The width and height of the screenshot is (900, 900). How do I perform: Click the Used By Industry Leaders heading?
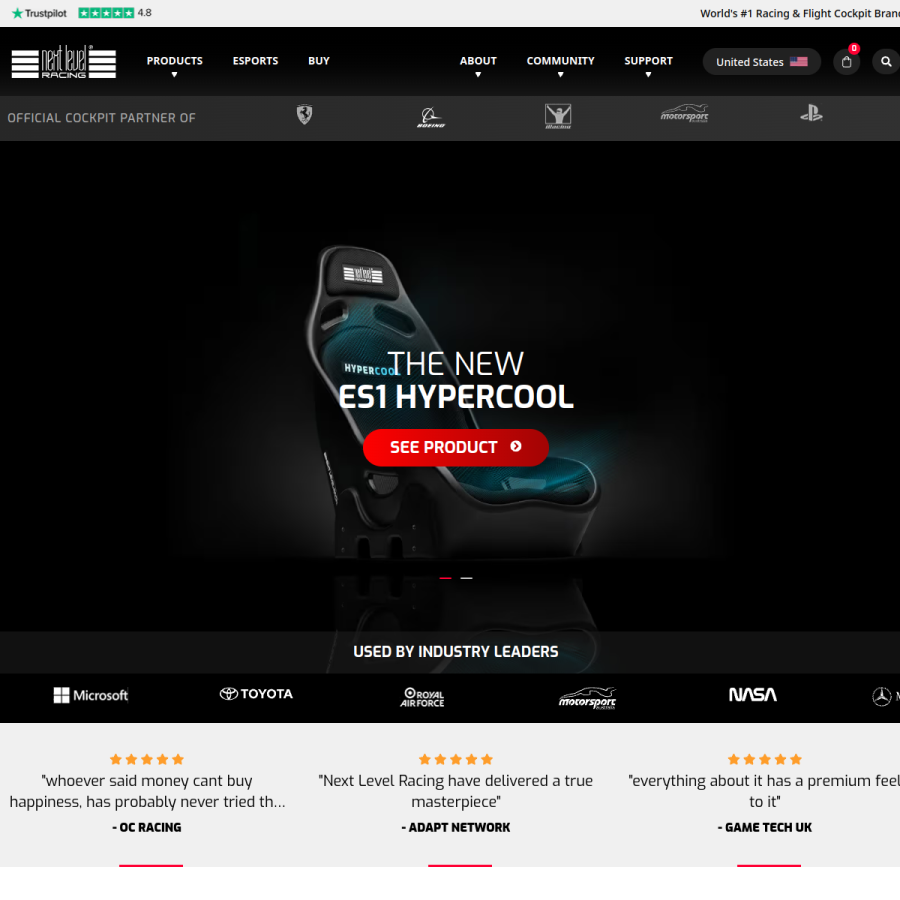coord(456,651)
